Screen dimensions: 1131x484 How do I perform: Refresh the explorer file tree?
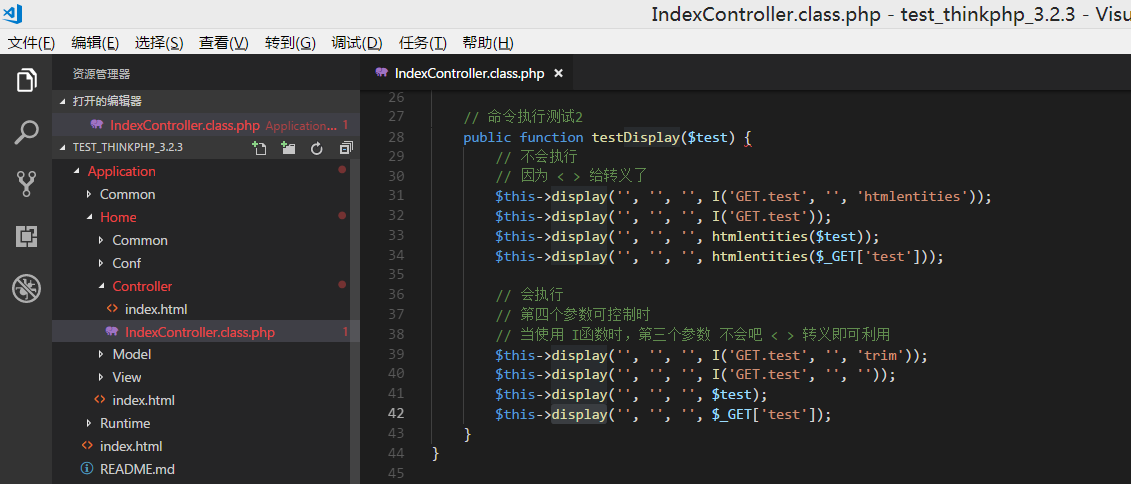pos(317,148)
